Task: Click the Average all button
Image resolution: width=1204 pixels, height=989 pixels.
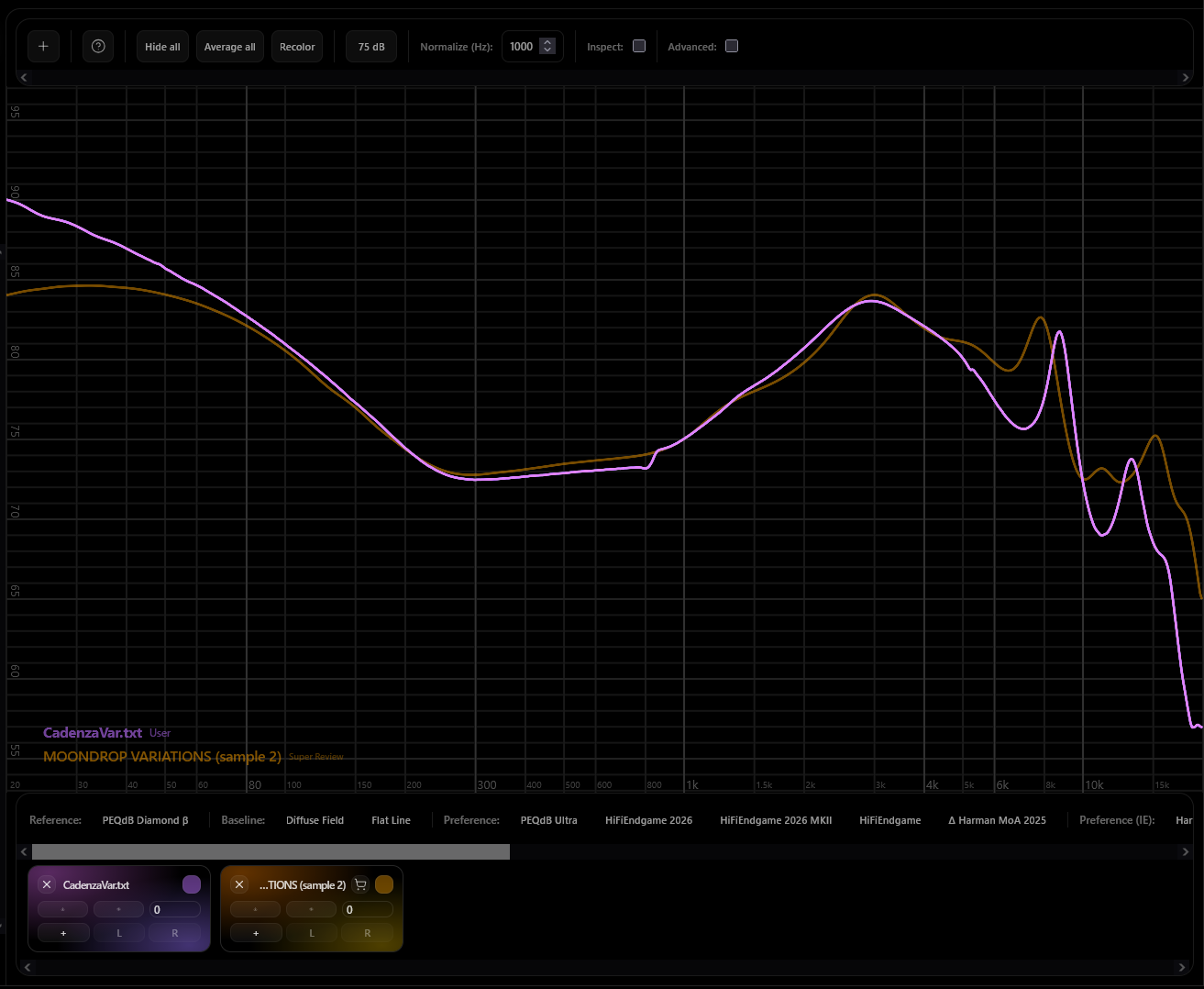Action: pyautogui.click(x=229, y=47)
